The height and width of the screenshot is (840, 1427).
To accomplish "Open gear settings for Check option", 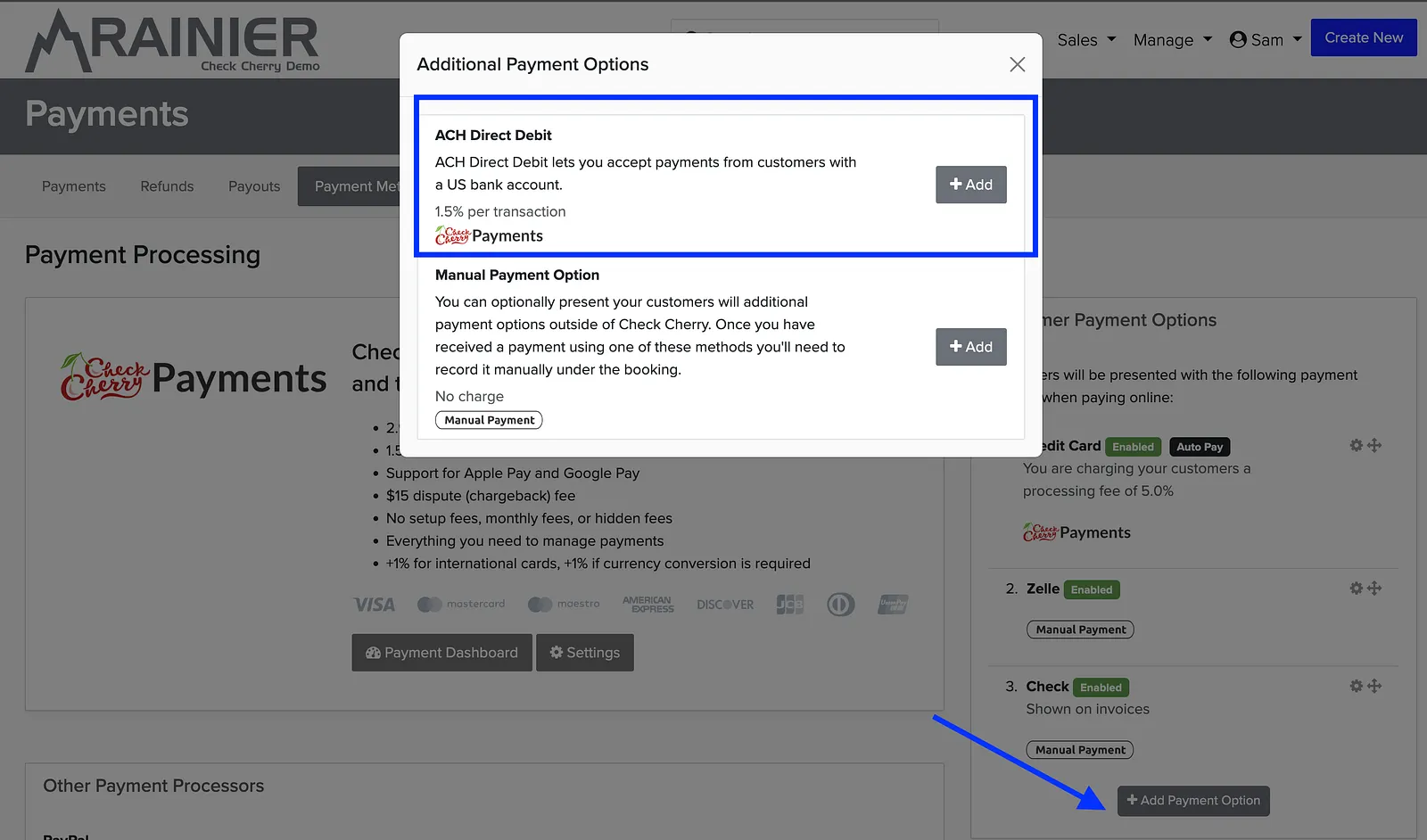I will (x=1356, y=686).
